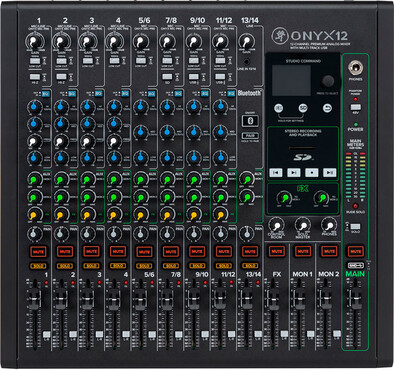
Task: Tap the L-R assign button on channel 1
Action: [46, 334]
